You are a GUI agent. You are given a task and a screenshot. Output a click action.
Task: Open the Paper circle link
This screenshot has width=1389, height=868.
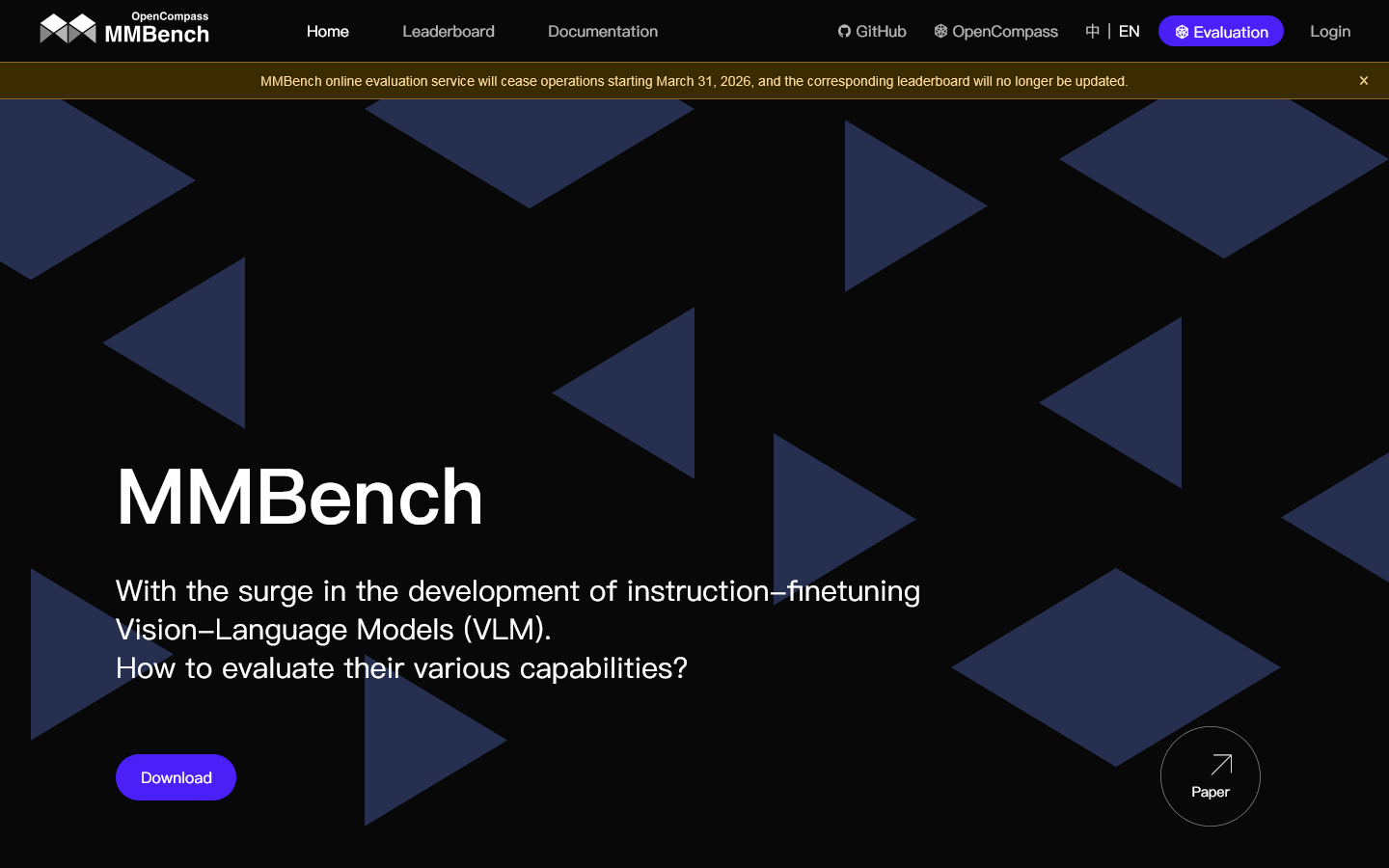click(1211, 776)
